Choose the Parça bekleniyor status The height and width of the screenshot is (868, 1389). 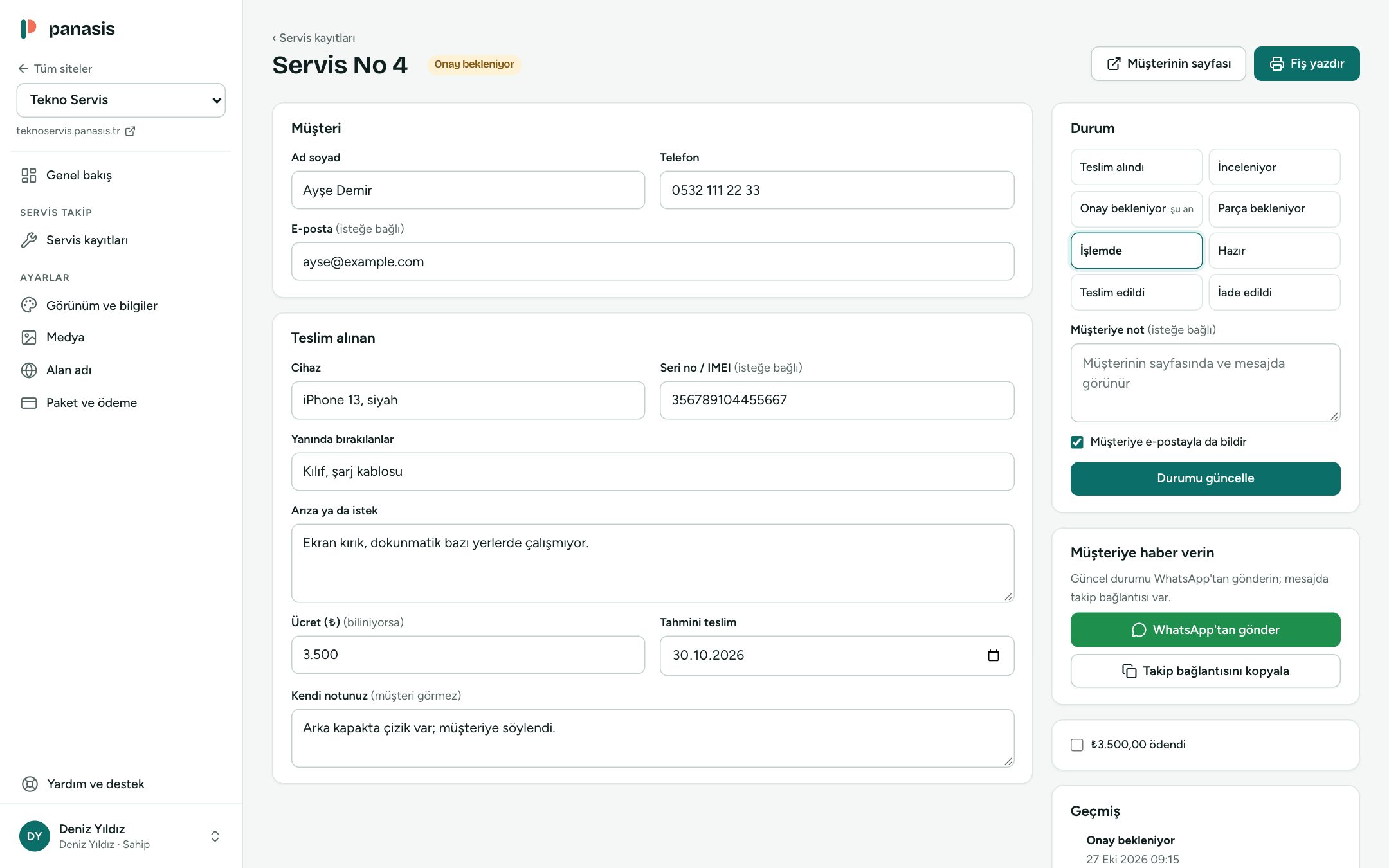(1275, 209)
